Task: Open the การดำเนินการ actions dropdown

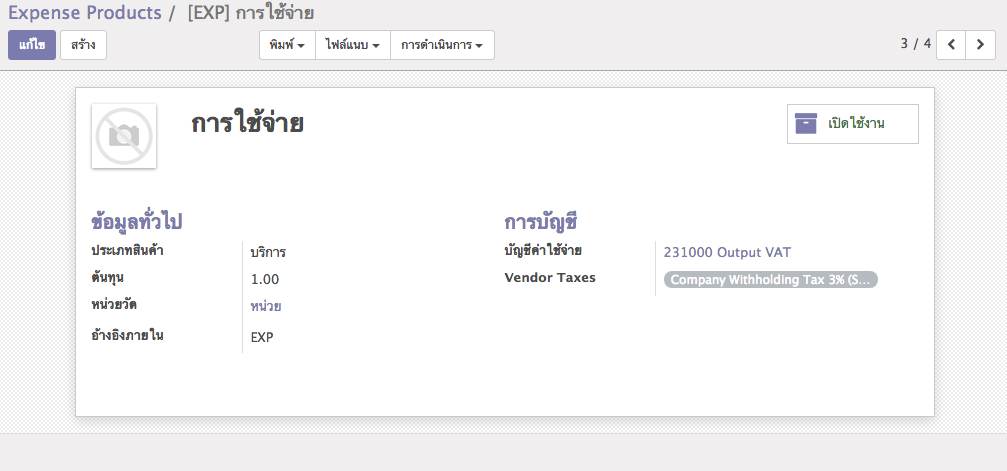Action: (441, 45)
